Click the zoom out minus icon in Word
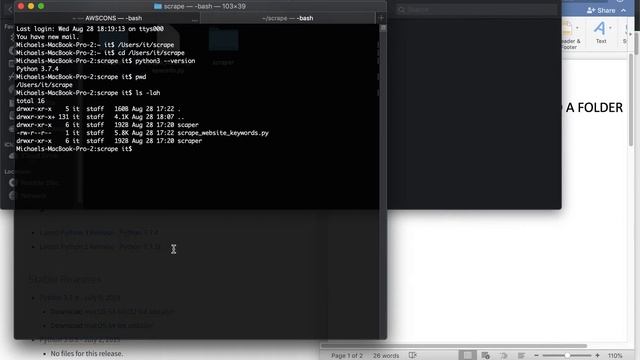Screen dimensions: 640x360 pyautogui.click(x=536, y=356)
